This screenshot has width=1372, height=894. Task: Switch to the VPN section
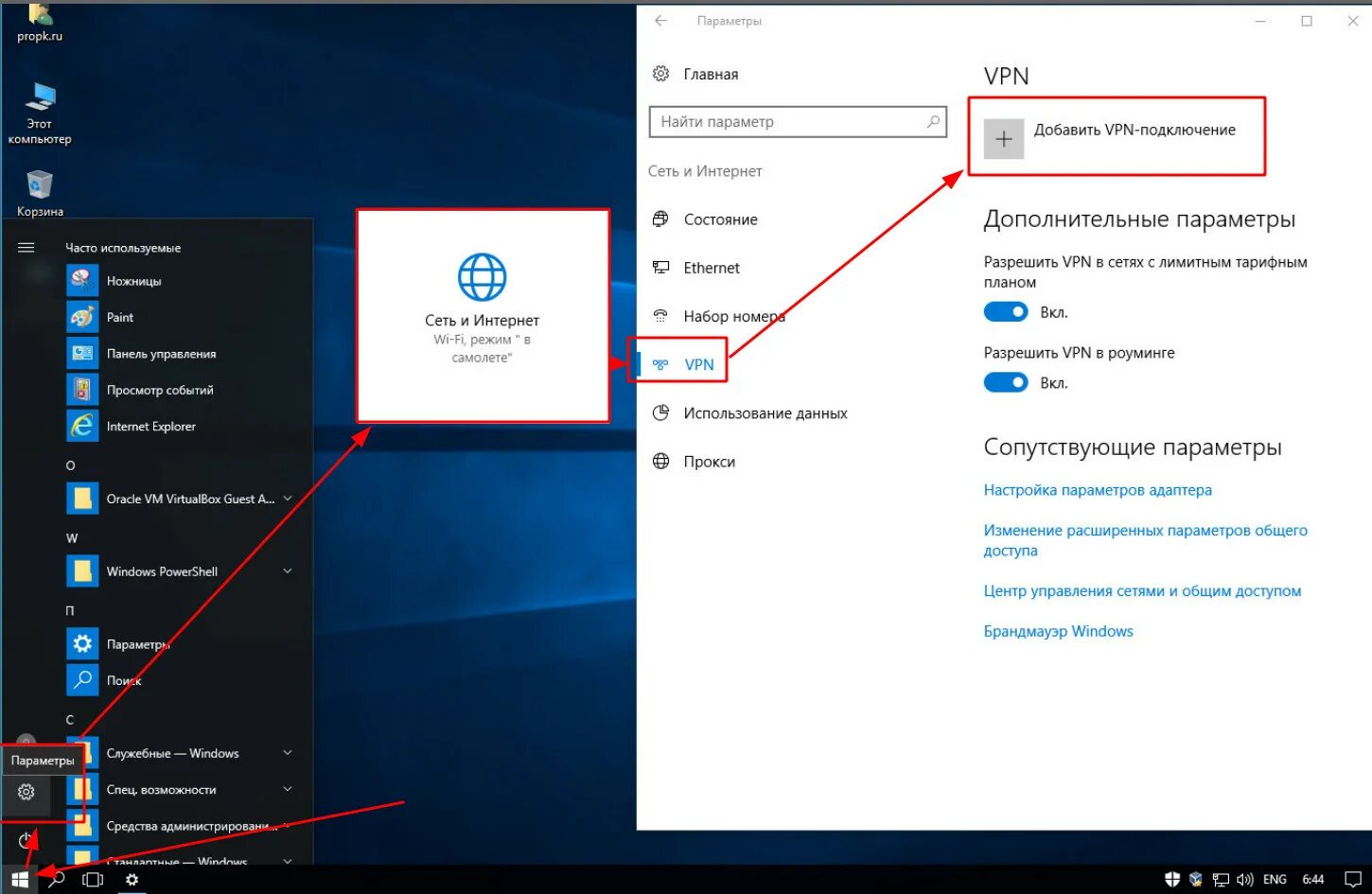pyautogui.click(x=698, y=363)
